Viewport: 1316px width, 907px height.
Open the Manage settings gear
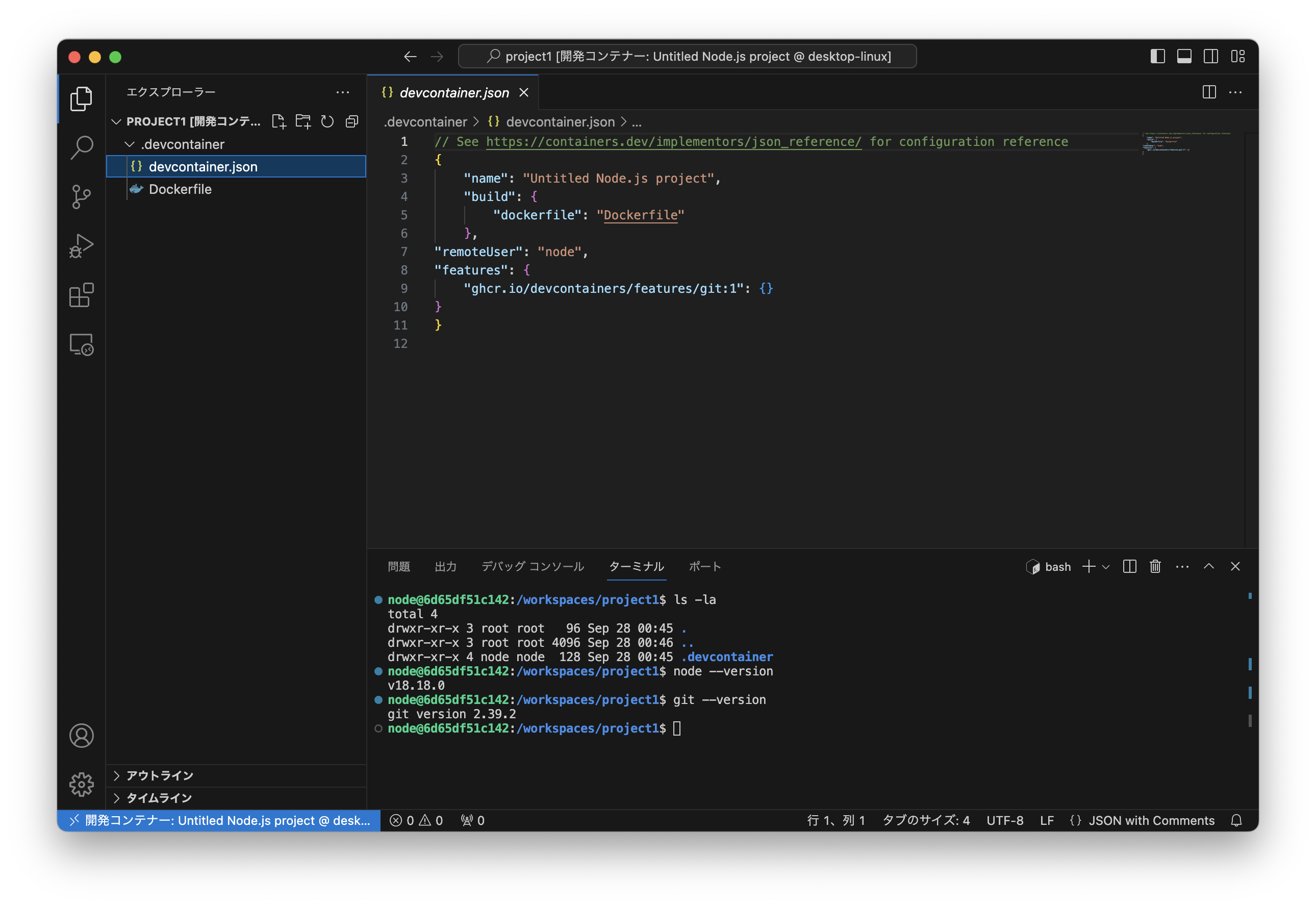[81, 785]
